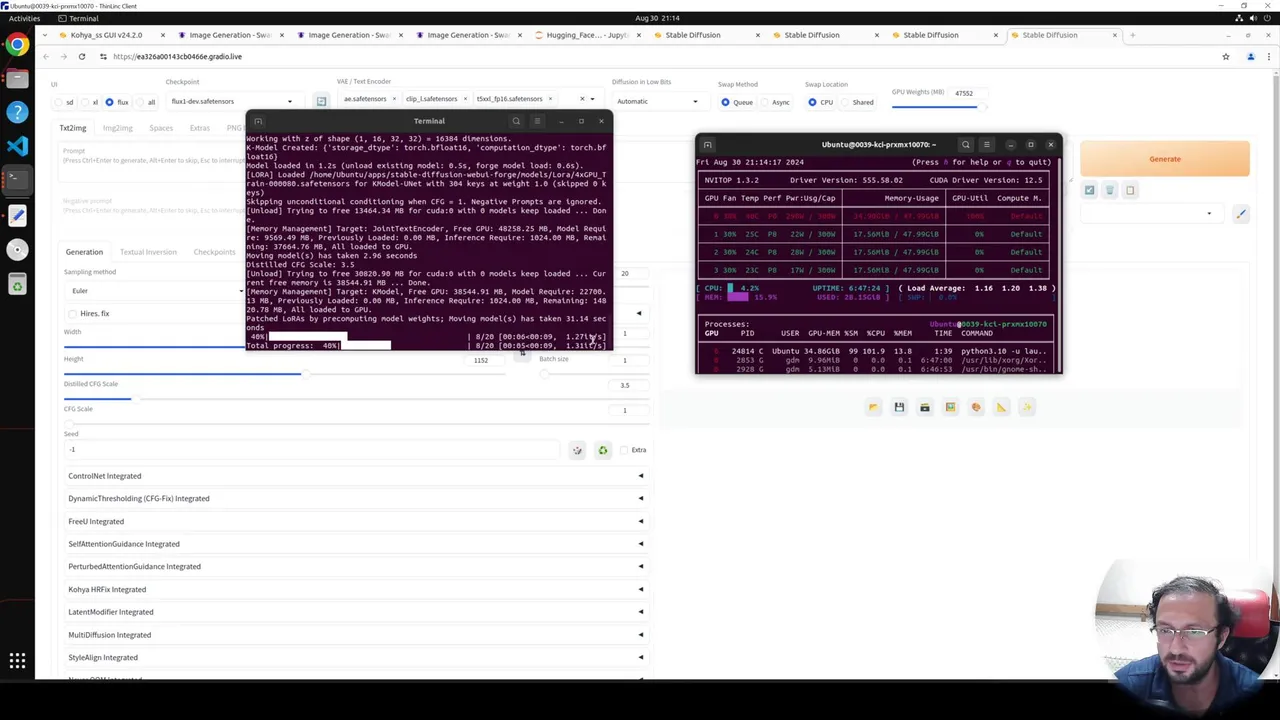Open the Activities overview
Image resolution: width=1280 pixels, height=720 pixels.
[x=24, y=19]
